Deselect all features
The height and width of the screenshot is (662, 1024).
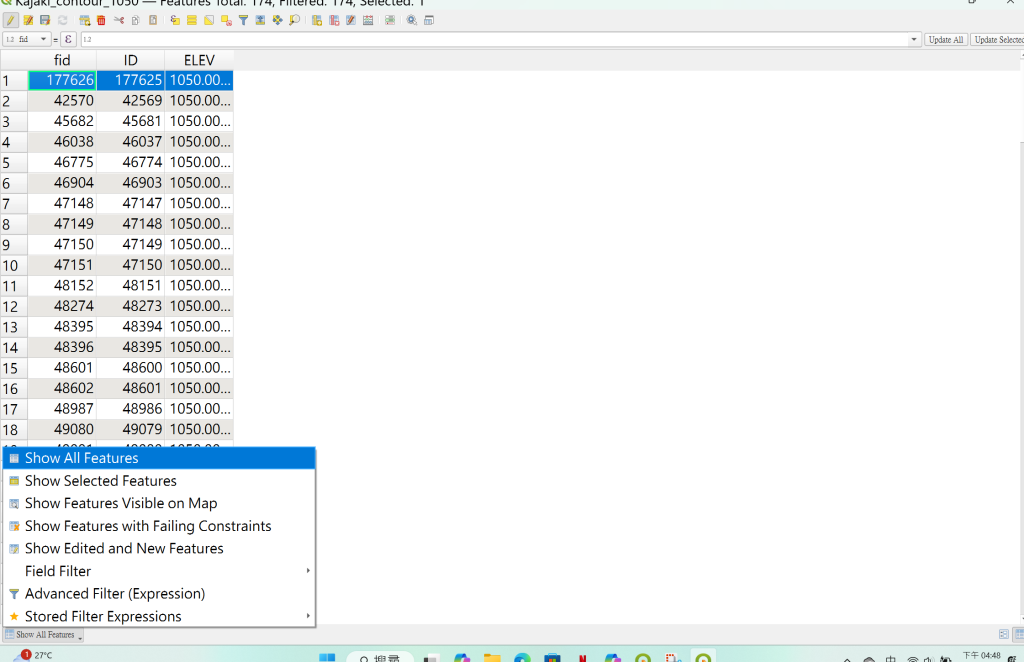pos(226,20)
